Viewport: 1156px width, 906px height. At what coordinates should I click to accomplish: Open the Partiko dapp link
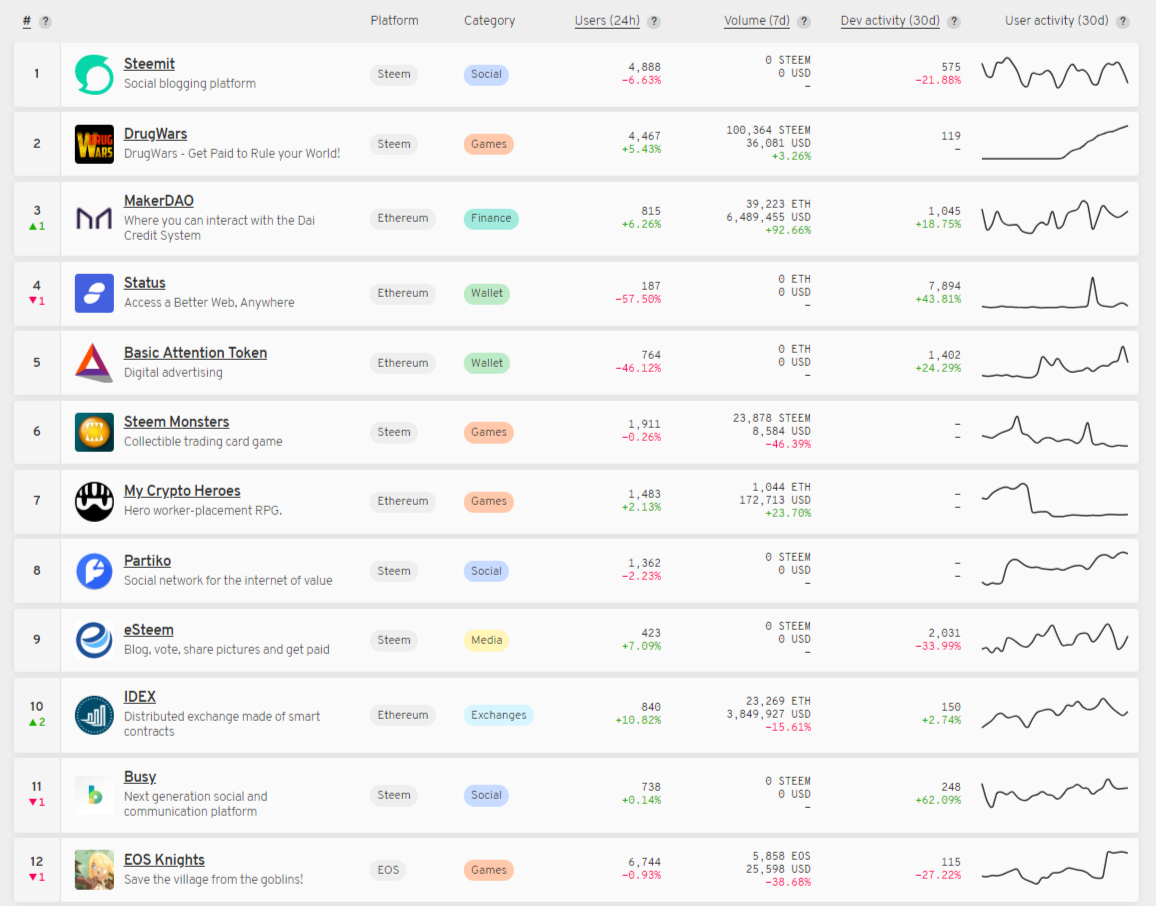[x=147, y=561]
